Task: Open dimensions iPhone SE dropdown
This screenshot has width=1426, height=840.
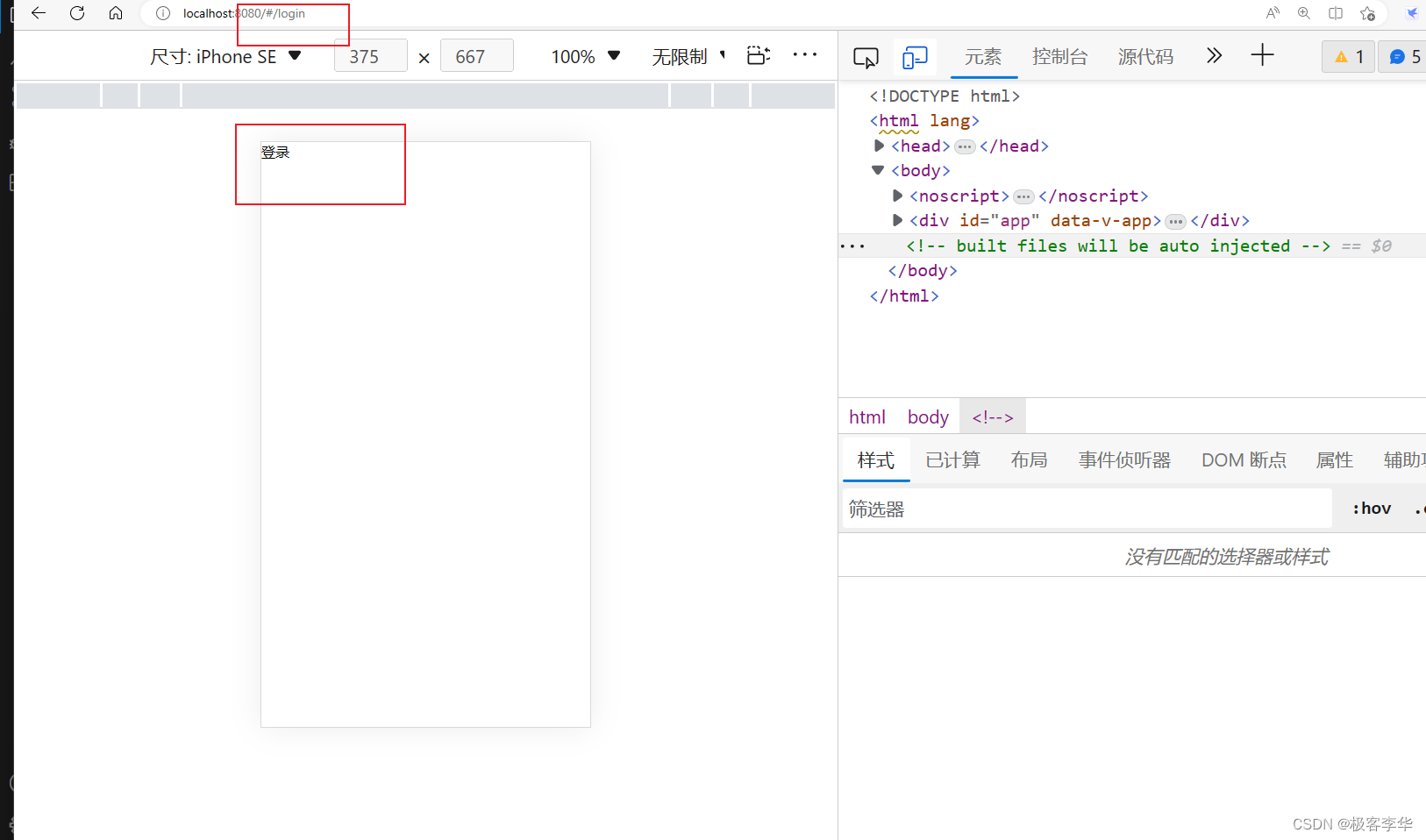Action: (x=225, y=57)
